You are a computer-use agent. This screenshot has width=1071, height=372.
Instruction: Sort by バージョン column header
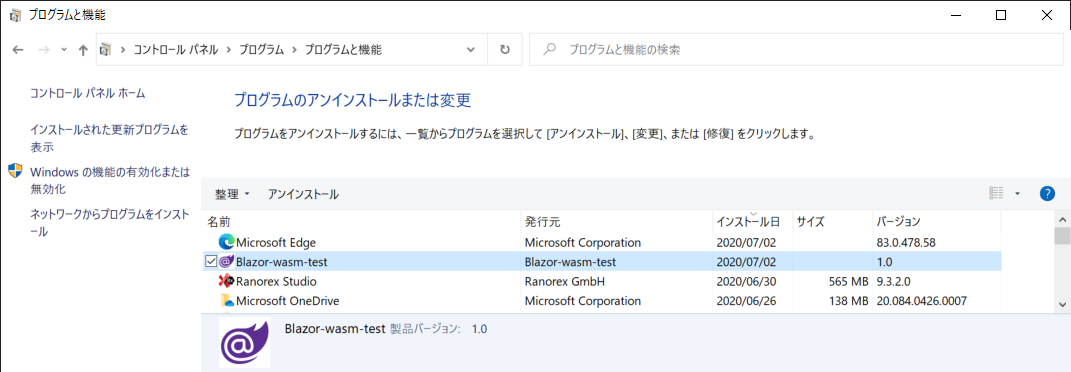pos(936,222)
